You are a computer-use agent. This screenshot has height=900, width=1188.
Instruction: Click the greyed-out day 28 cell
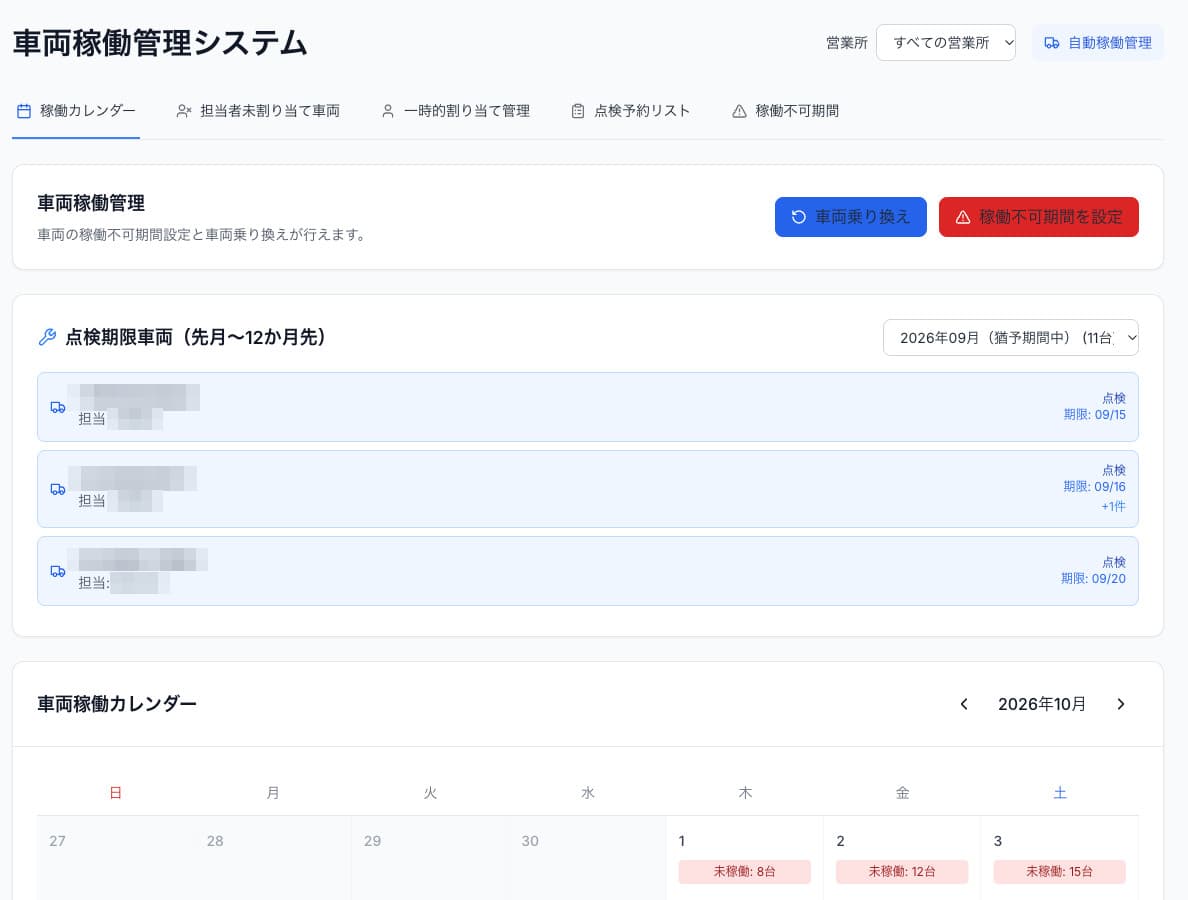[x=273, y=858]
